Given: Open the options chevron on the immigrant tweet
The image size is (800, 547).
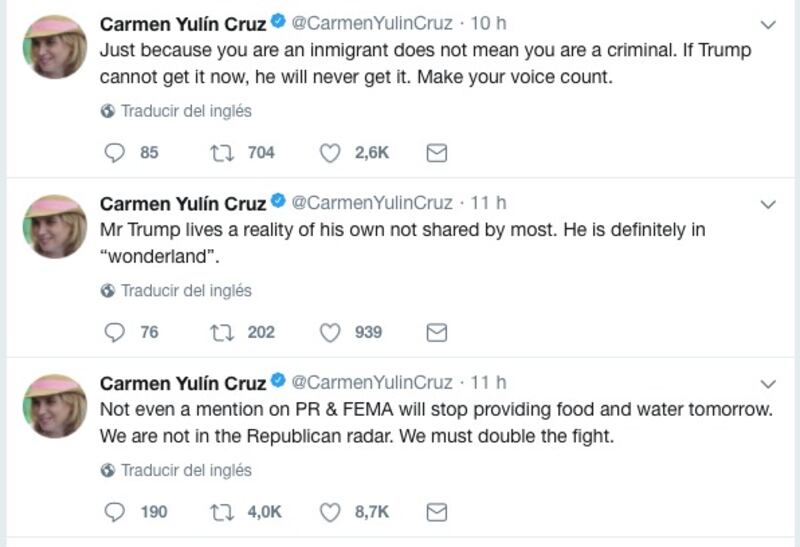Looking at the screenshot, I should click(768, 25).
